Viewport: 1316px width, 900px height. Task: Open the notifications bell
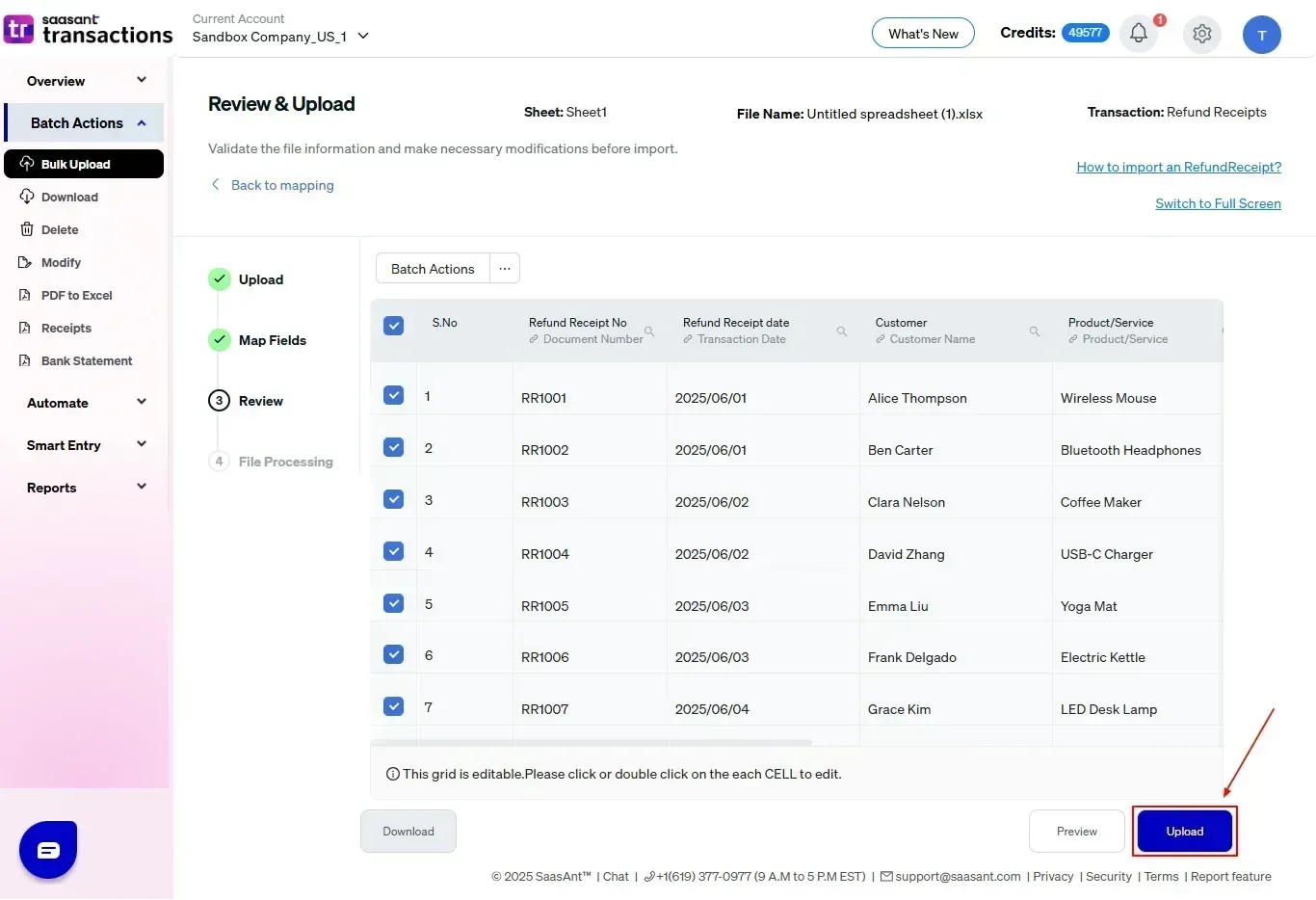tap(1138, 34)
